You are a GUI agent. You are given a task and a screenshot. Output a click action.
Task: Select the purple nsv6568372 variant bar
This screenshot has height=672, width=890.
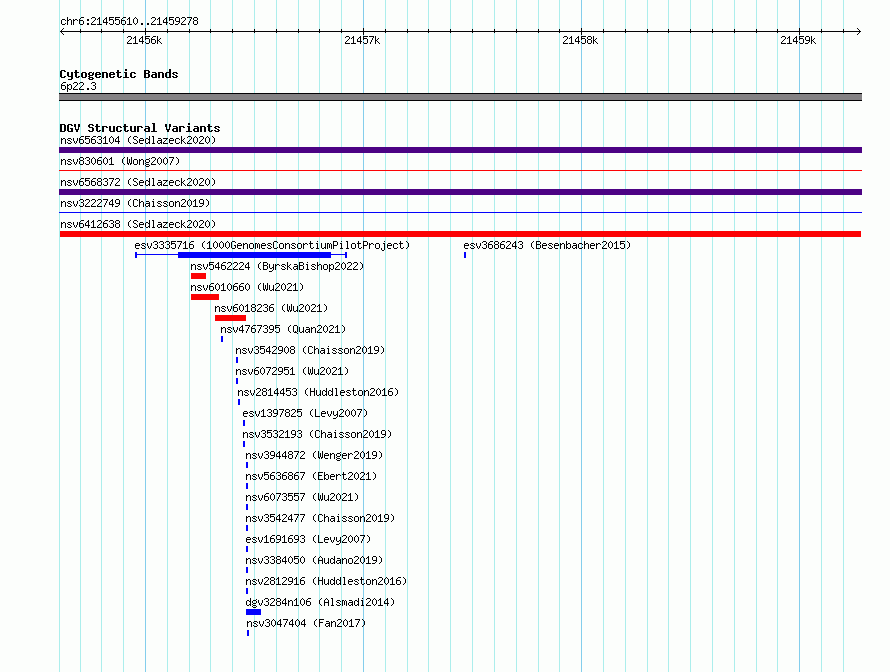click(460, 192)
